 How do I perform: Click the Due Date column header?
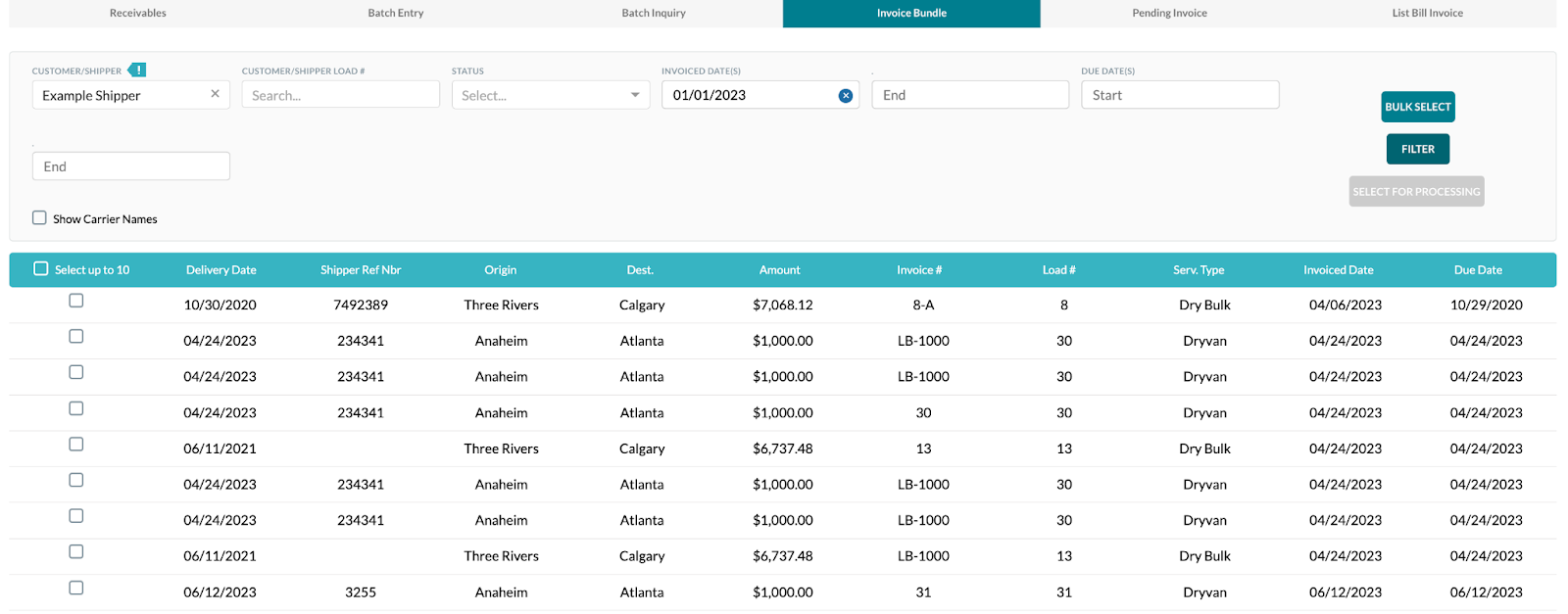(1478, 270)
